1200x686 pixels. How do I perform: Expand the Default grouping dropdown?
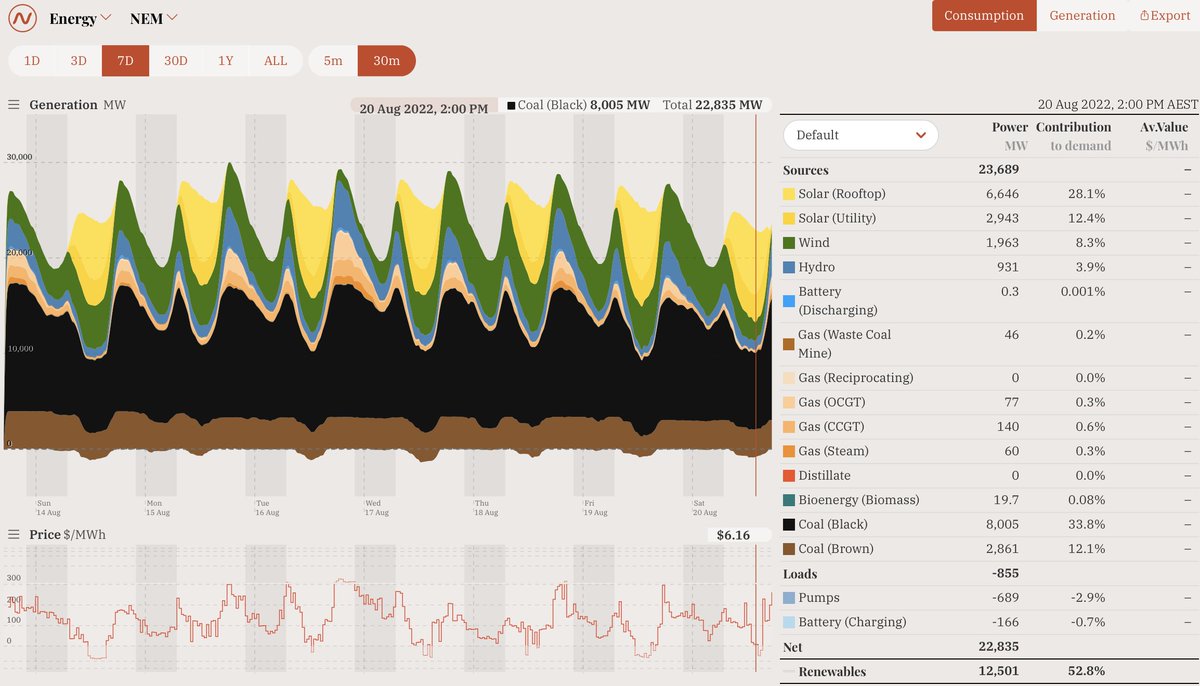[x=861, y=135]
